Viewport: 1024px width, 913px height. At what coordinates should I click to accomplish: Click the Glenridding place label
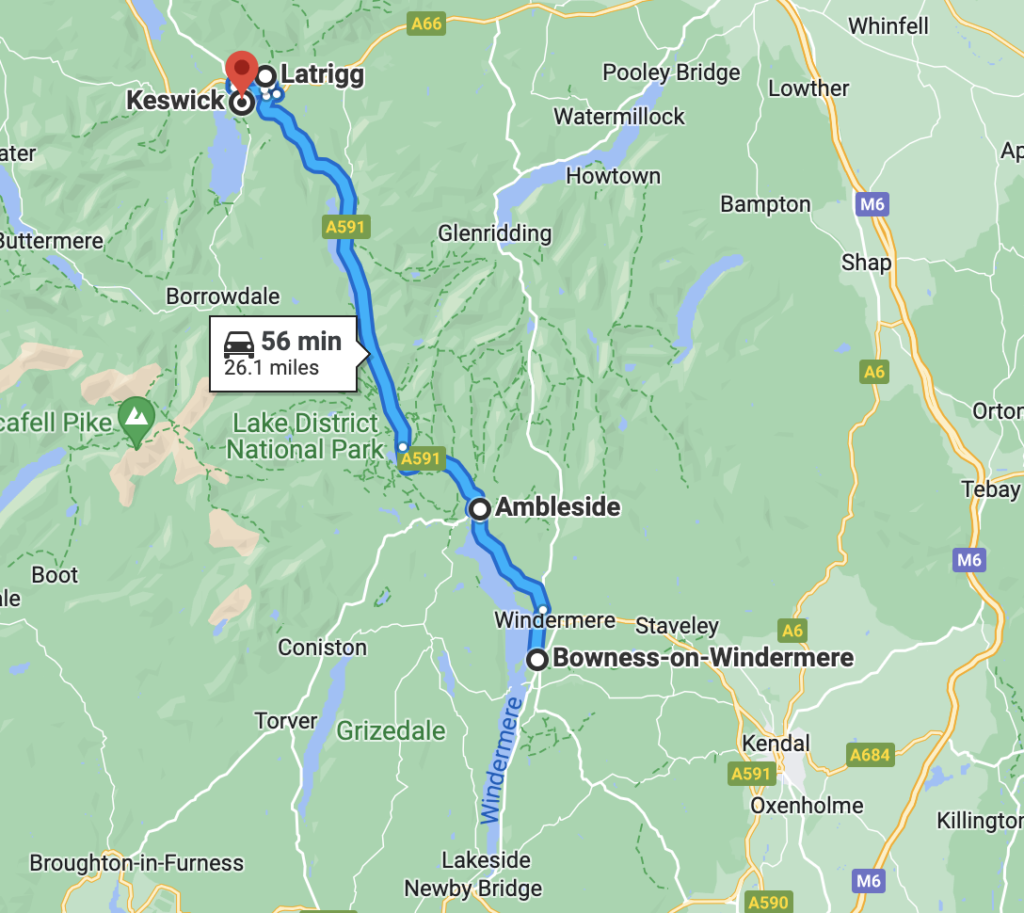coord(494,233)
